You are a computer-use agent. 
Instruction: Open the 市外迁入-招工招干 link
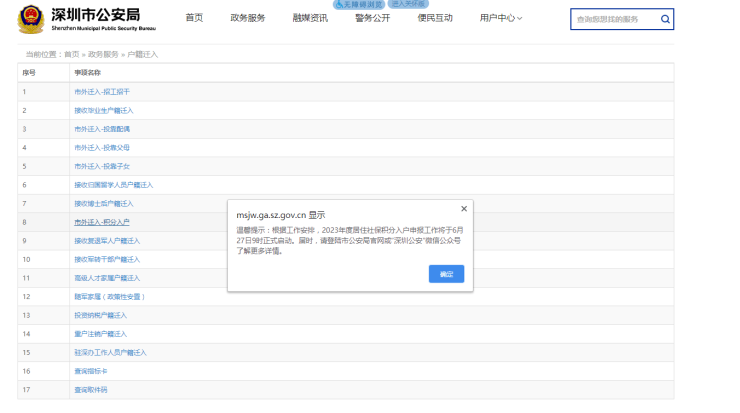101,91
